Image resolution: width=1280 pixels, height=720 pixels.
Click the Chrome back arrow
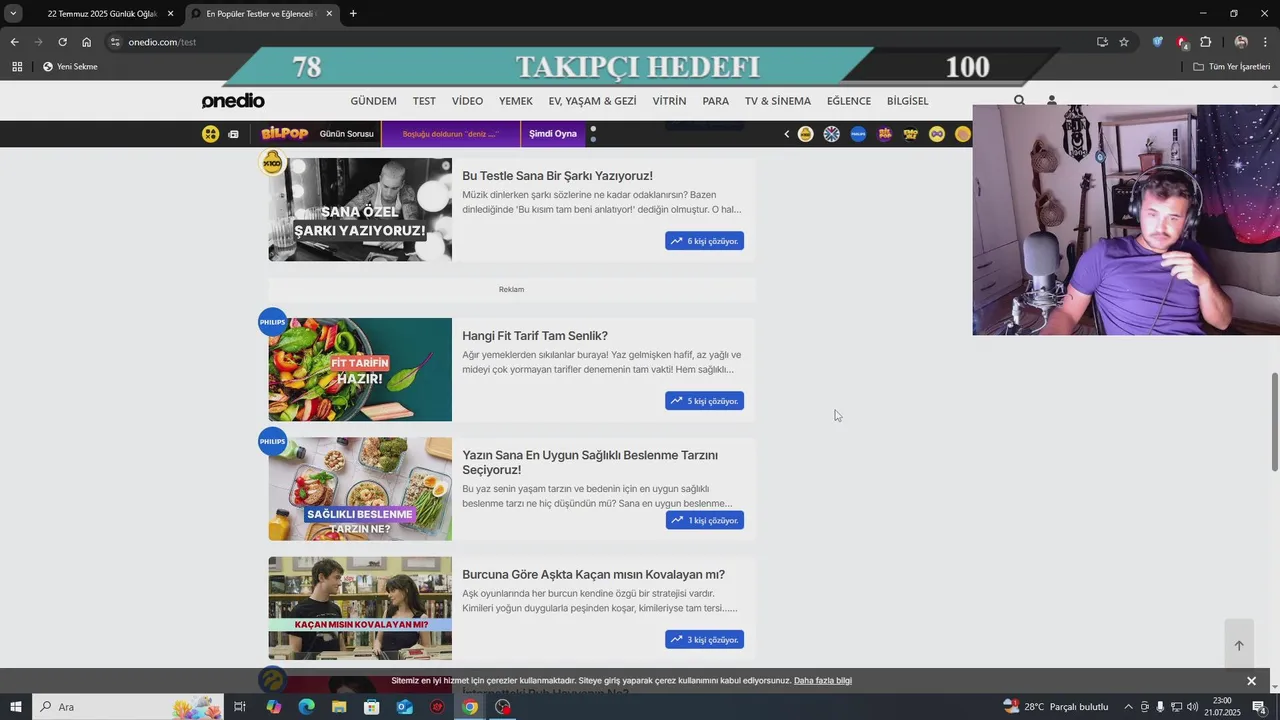tap(14, 42)
